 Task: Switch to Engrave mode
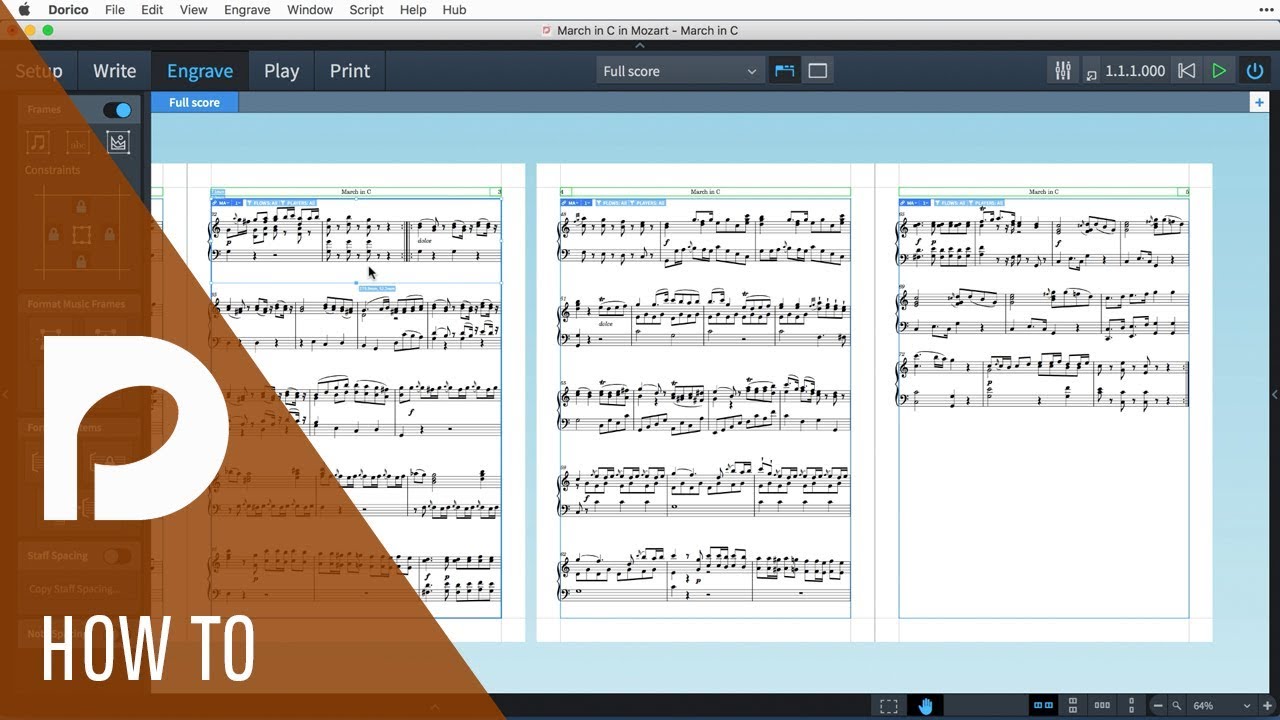tap(200, 71)
